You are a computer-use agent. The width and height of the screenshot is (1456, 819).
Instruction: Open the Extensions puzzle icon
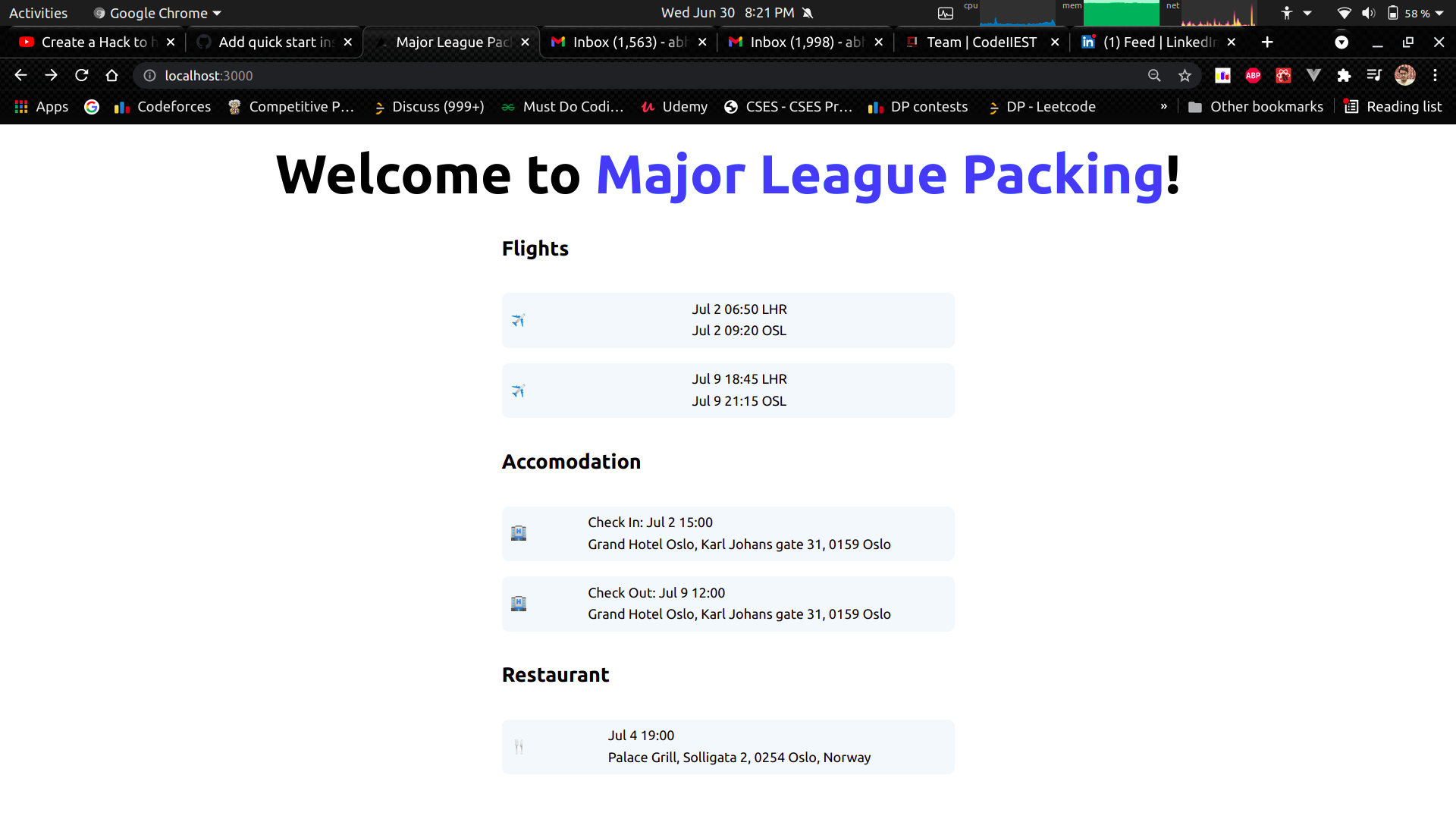click(1344, 75)
